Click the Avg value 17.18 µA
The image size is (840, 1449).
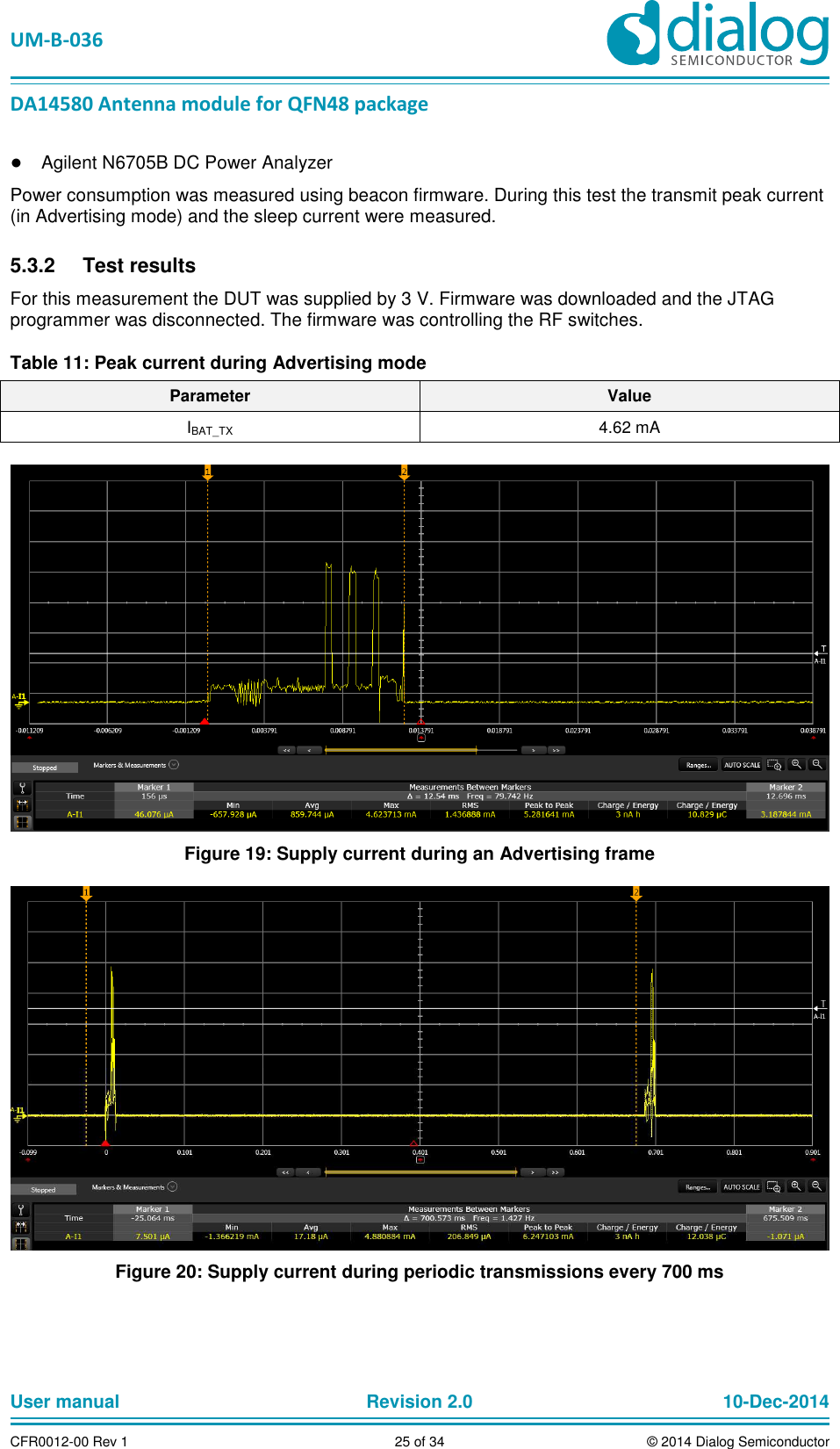311,1236
